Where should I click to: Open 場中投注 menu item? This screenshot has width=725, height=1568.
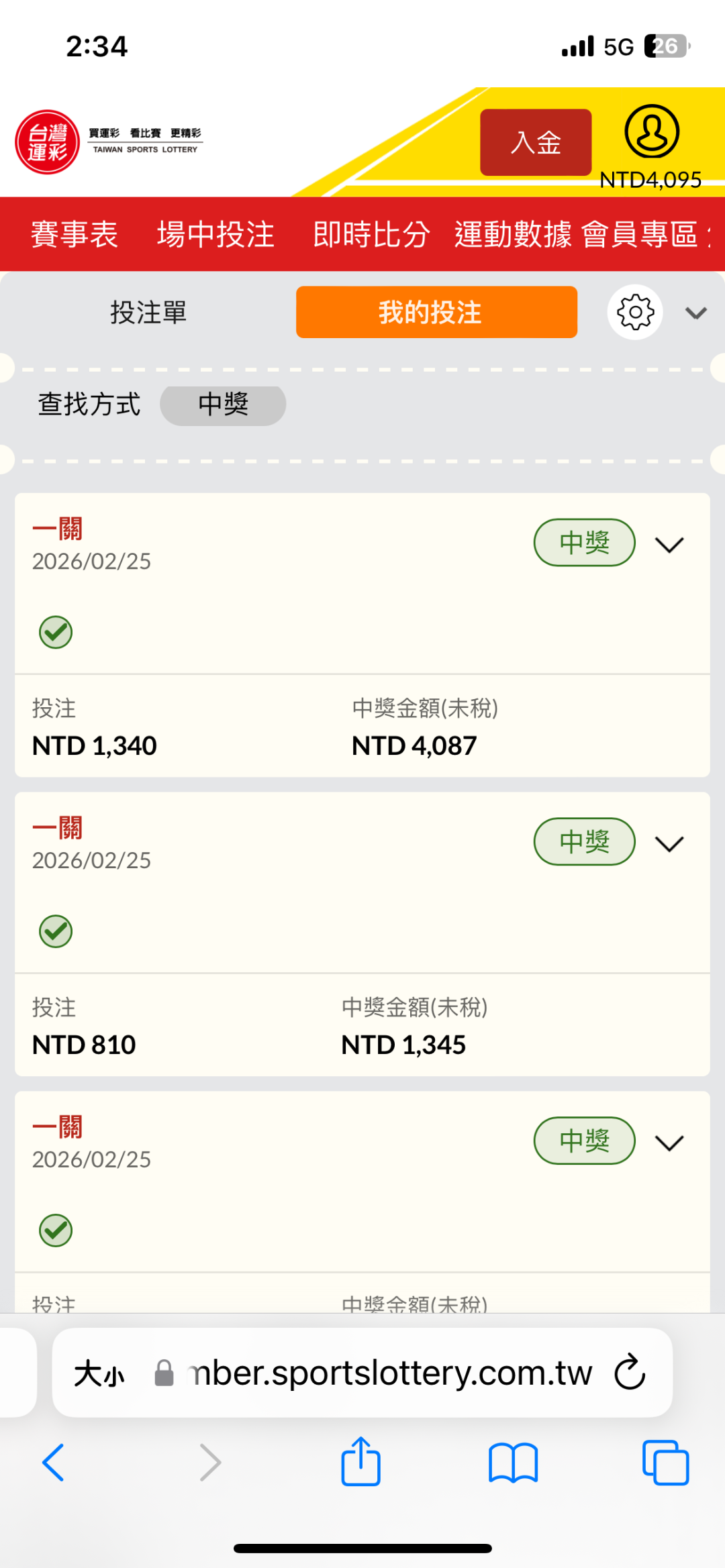click(215, 234)
